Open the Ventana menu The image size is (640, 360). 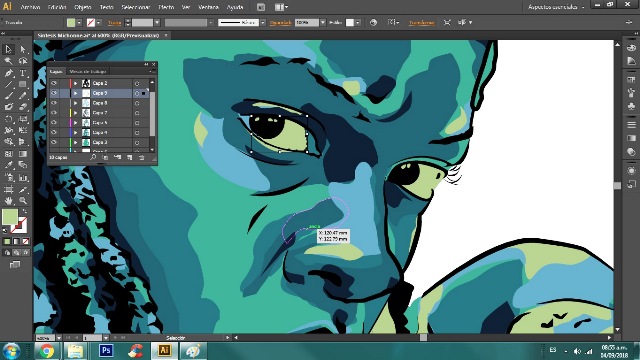coord(209,7)
